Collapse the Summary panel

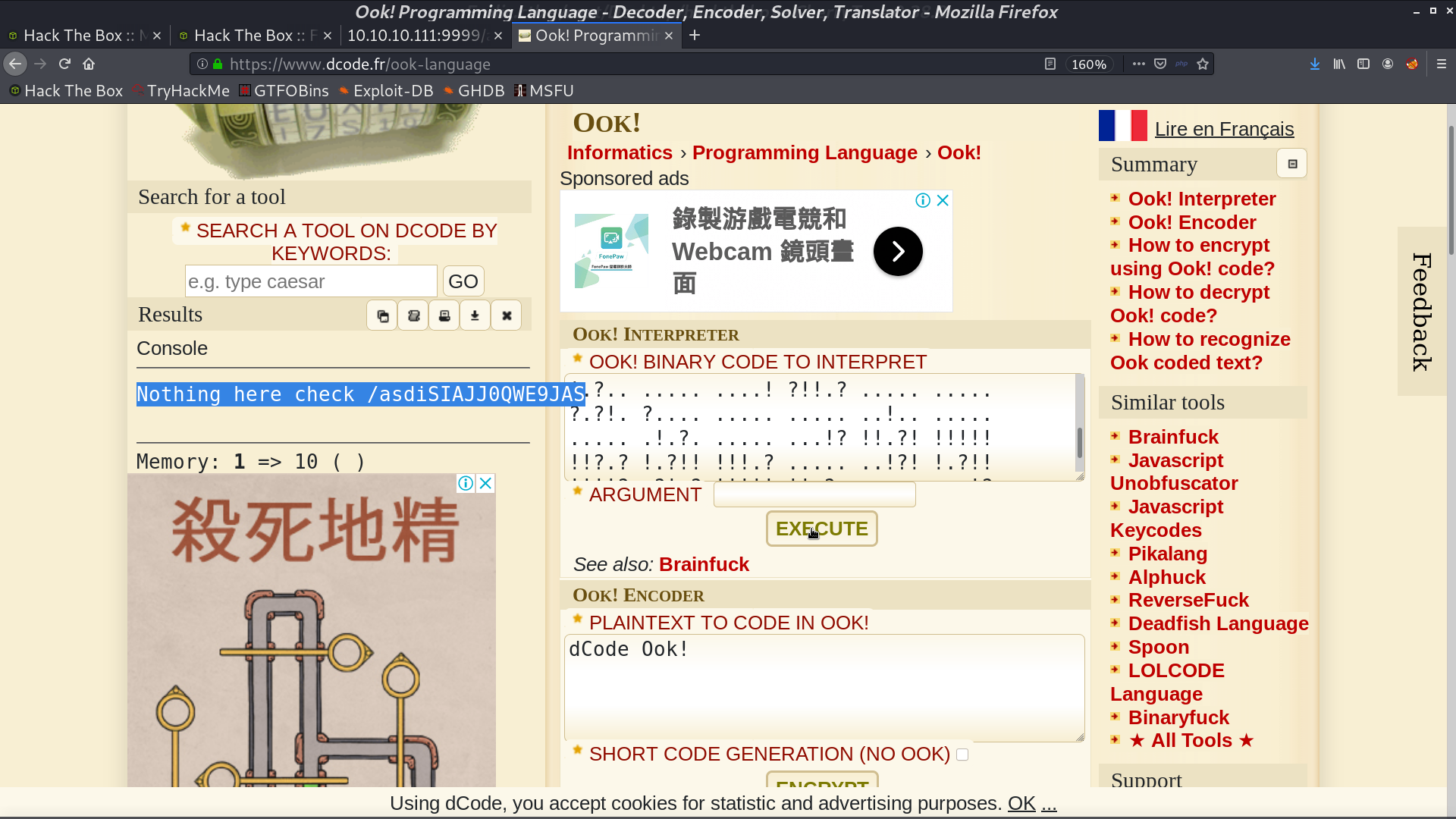pyautogui.click(x=1292, y=164)
